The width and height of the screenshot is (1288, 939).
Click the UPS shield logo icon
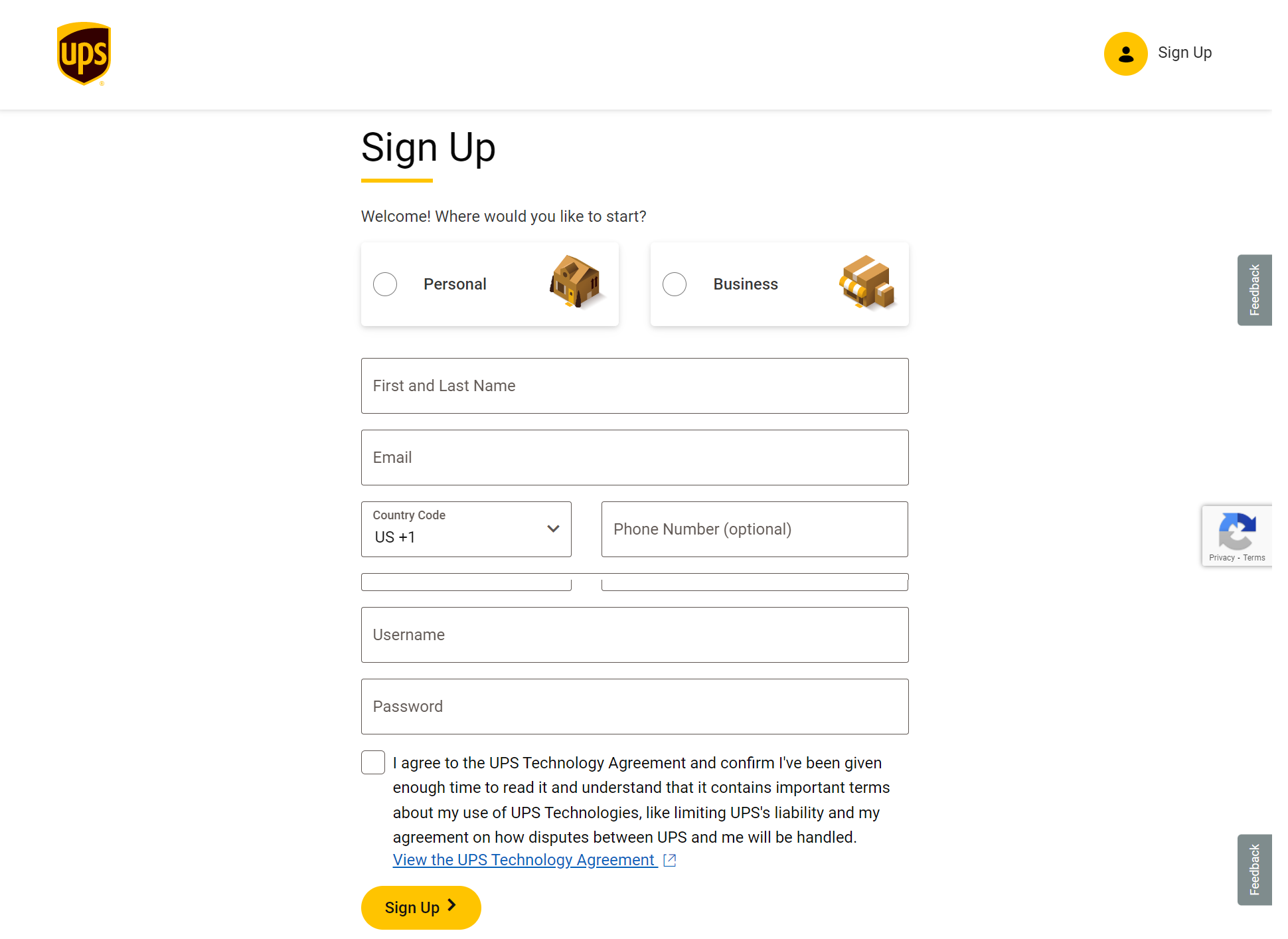click(x=83, y=53)
